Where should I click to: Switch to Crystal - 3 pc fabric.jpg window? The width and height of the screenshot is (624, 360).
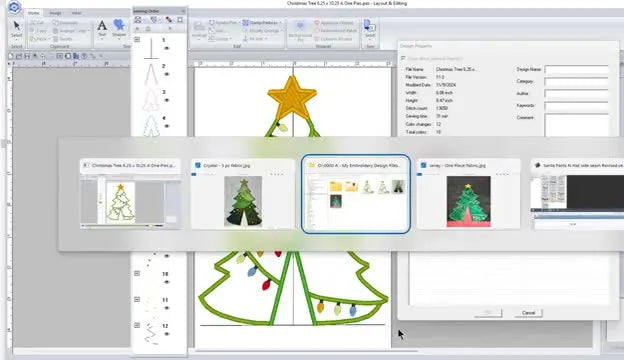(x=243, y=194)
